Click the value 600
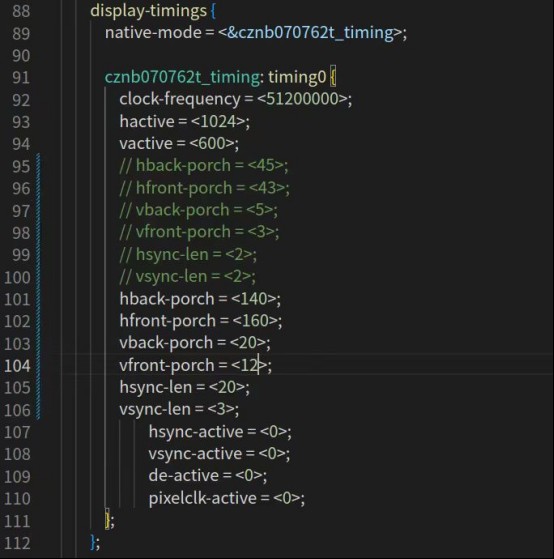The width and height of the screenshot is (554, 559). (x=212, y=144)
